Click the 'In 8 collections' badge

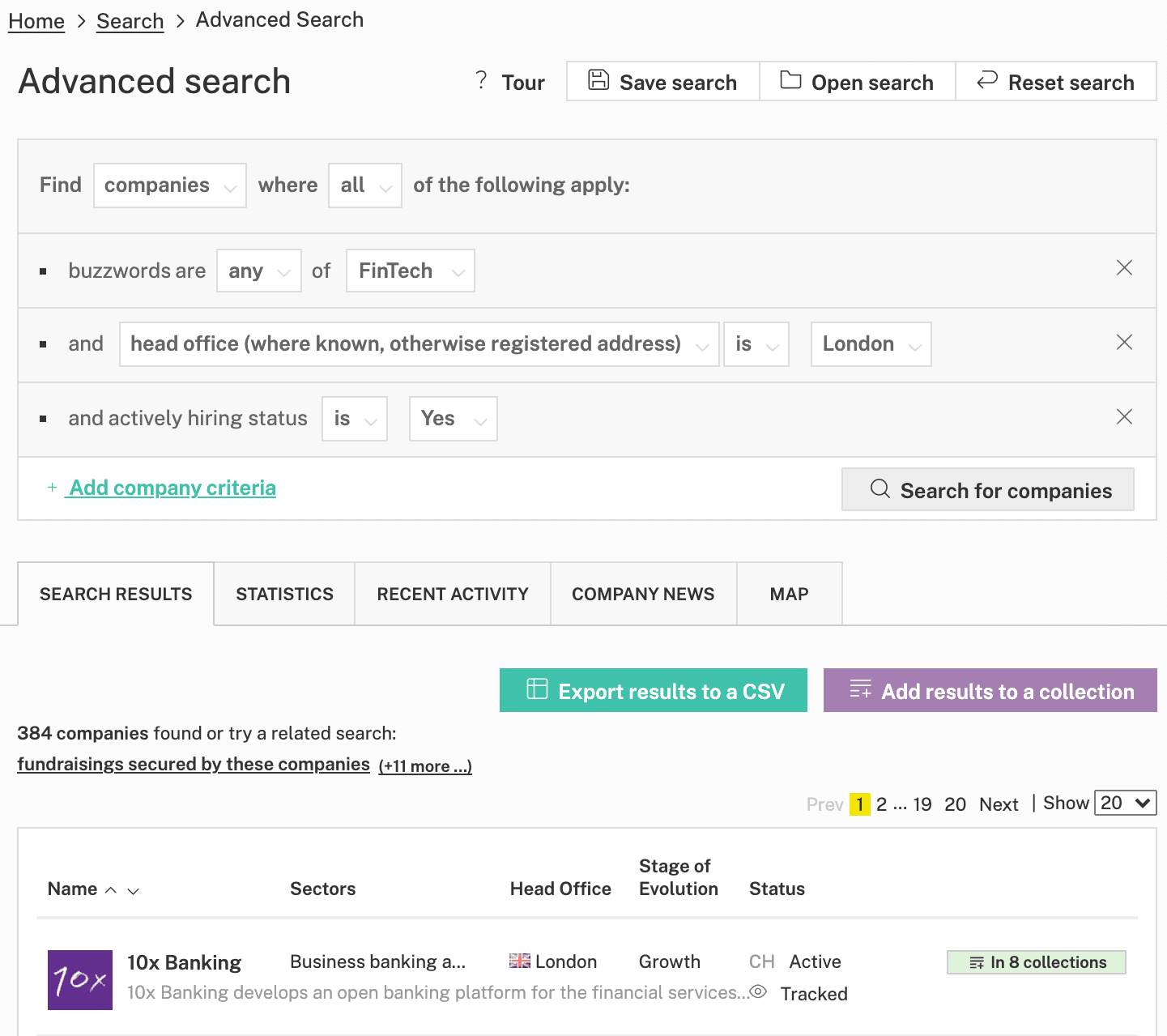tap(1037, 962)
